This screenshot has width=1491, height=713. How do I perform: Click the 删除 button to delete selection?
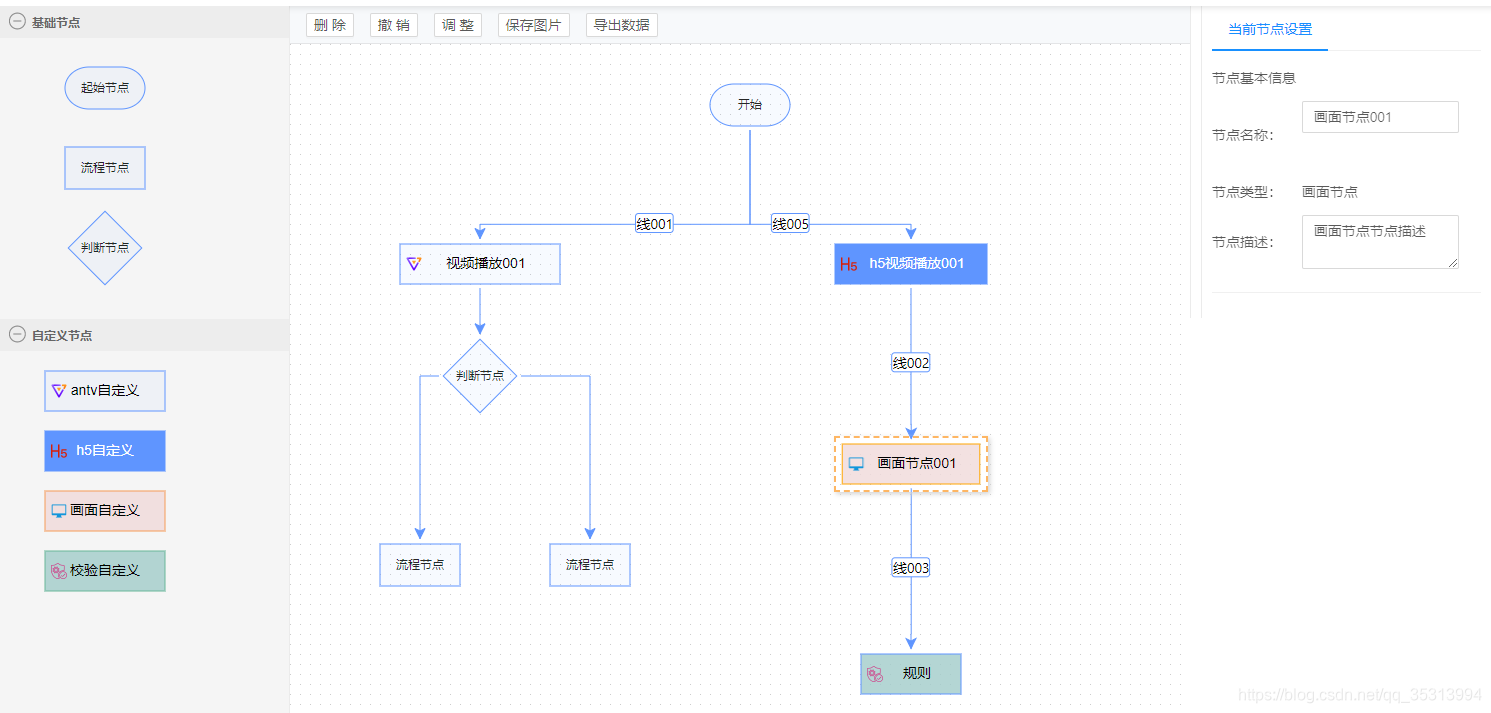[x=330, y=24]
